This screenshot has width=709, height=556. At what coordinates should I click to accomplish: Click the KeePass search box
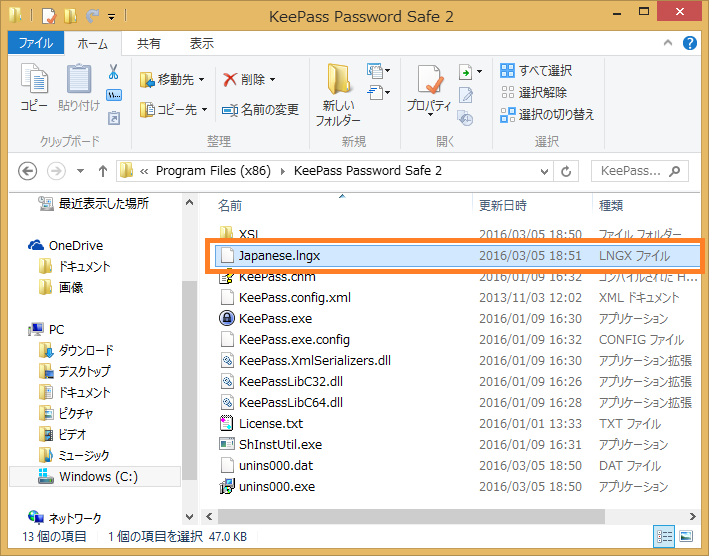click(x=639, y=171)
